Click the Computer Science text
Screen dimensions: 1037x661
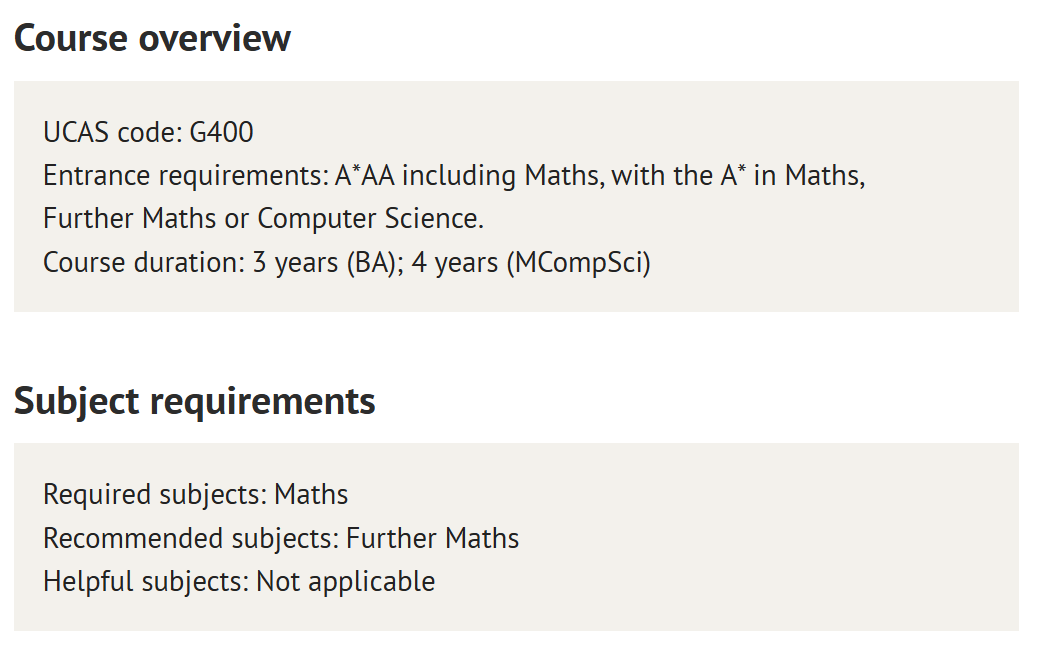pyautogui.click(x=370, y=219)
